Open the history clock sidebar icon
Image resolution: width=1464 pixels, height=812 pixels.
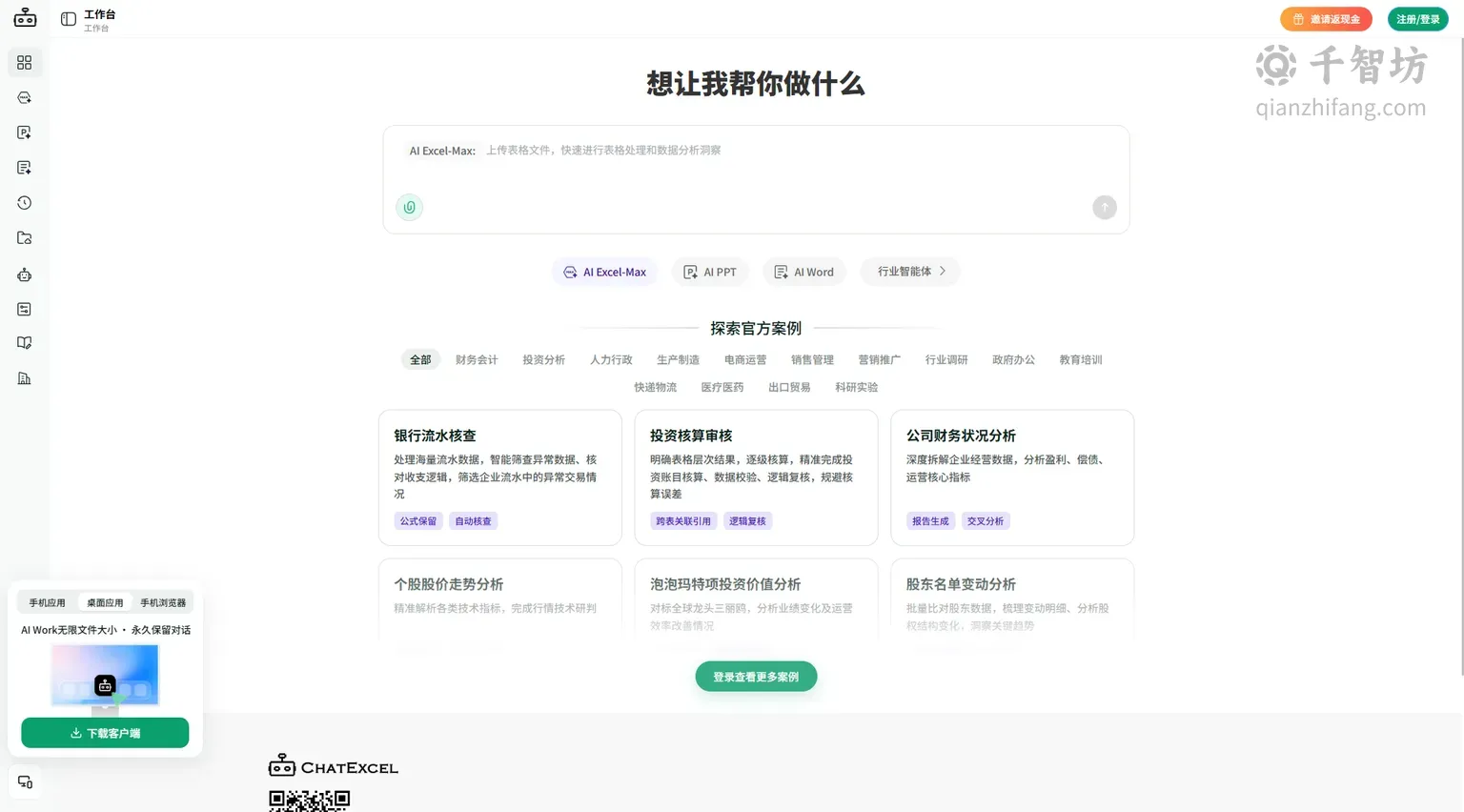click(x=25, y=203)
